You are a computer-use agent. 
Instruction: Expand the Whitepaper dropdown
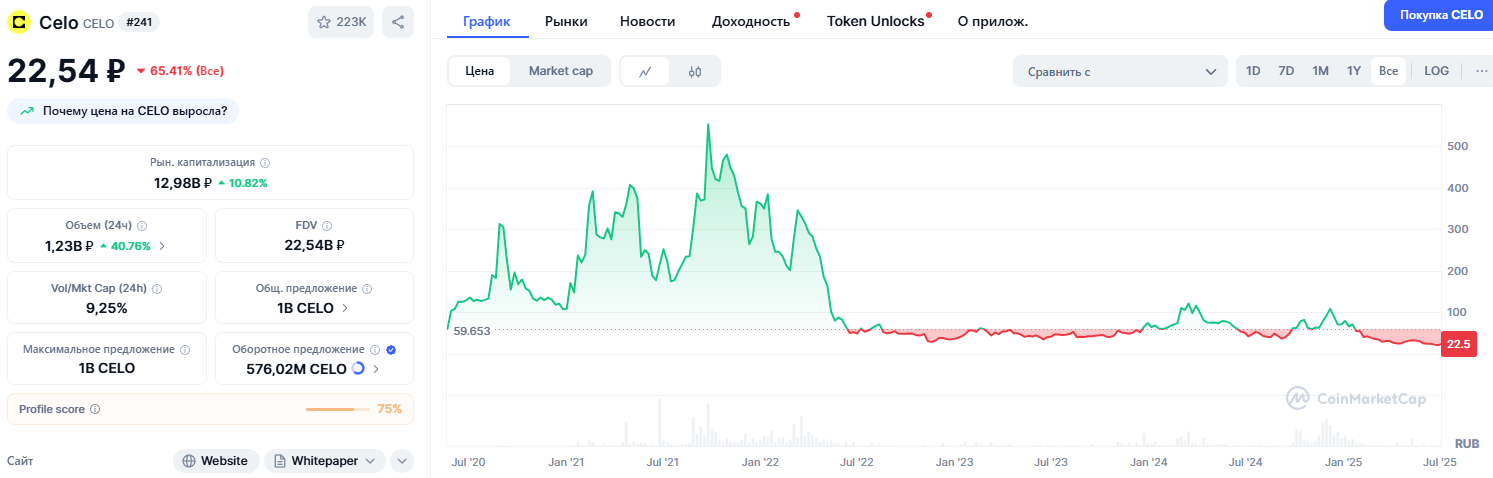[324, 461]
